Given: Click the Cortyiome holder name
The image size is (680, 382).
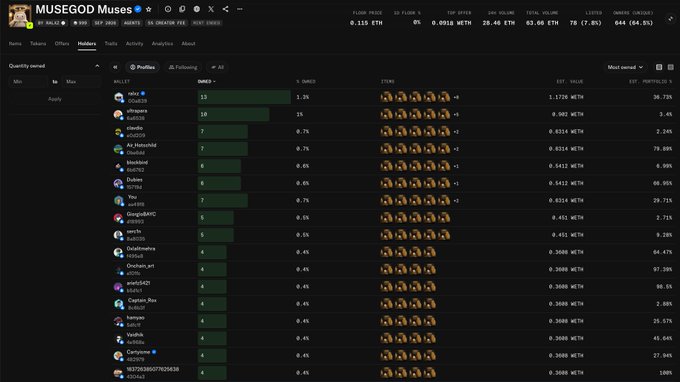Looking at the screenshot, I should pos(138,352).
